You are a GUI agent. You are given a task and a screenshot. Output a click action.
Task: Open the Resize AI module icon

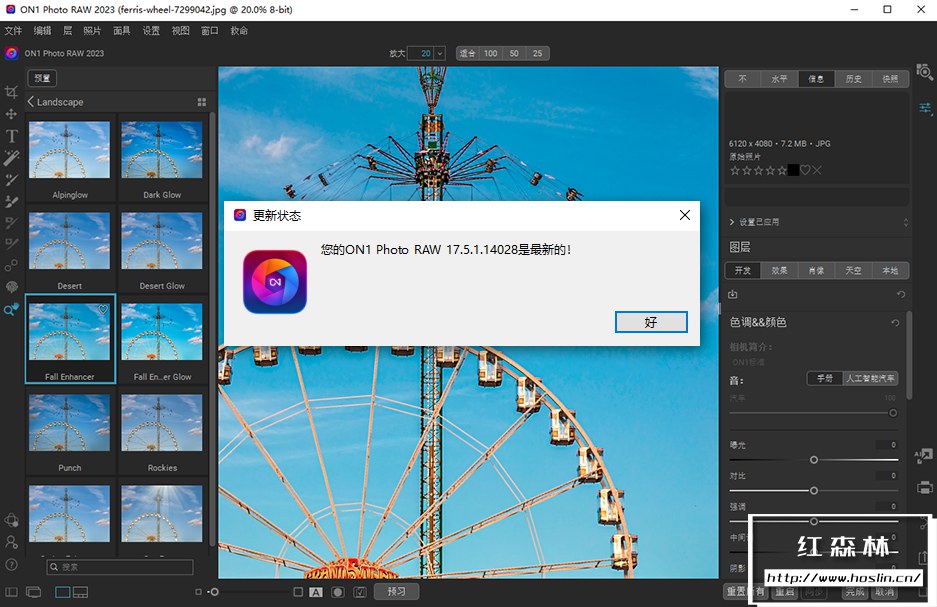coord(924,456)
